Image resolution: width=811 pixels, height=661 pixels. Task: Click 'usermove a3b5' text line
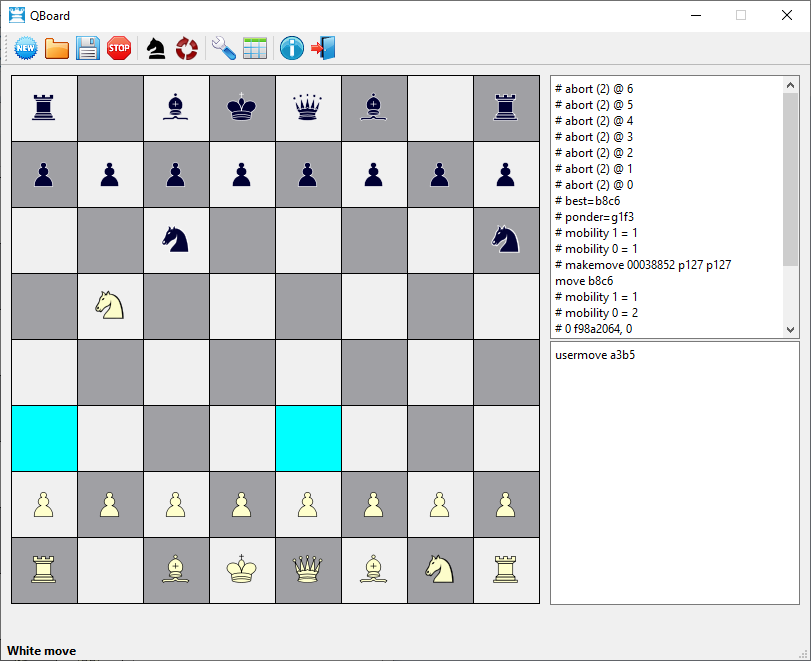[x=595, y=355]
